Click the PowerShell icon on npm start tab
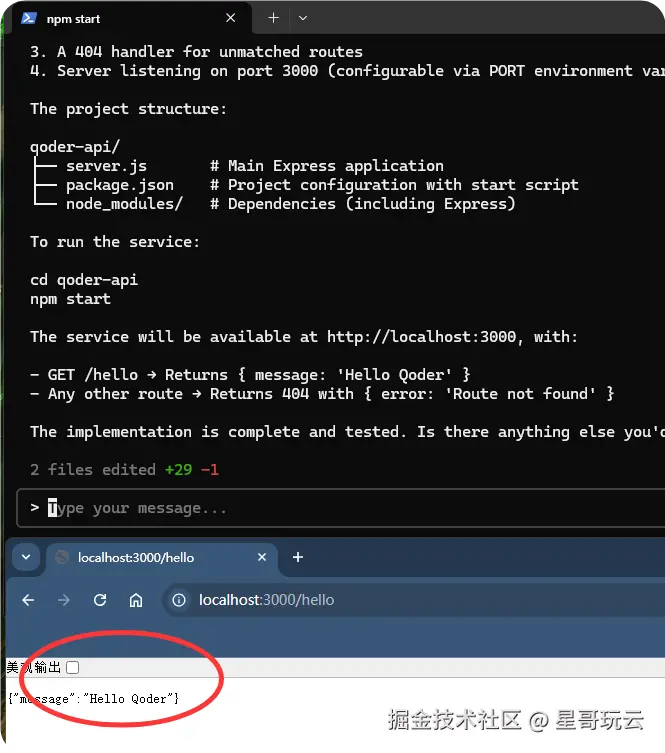Screen dimensions: 665x753 29,18
